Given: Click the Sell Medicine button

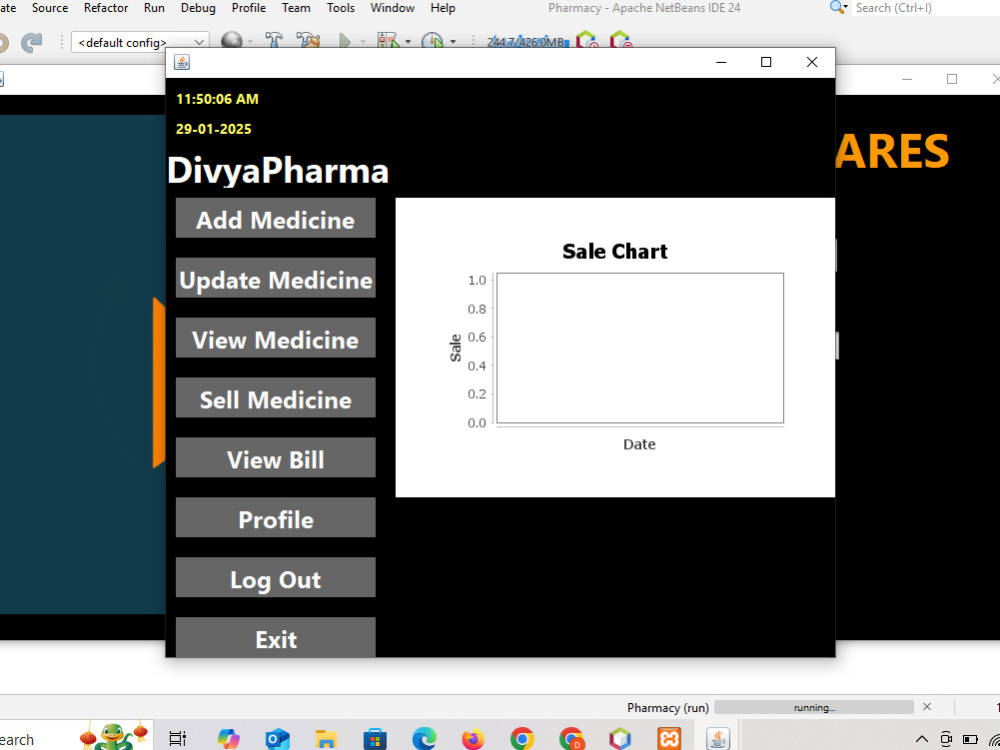Looking at the screenshot, I should click(x=276, y=398).
